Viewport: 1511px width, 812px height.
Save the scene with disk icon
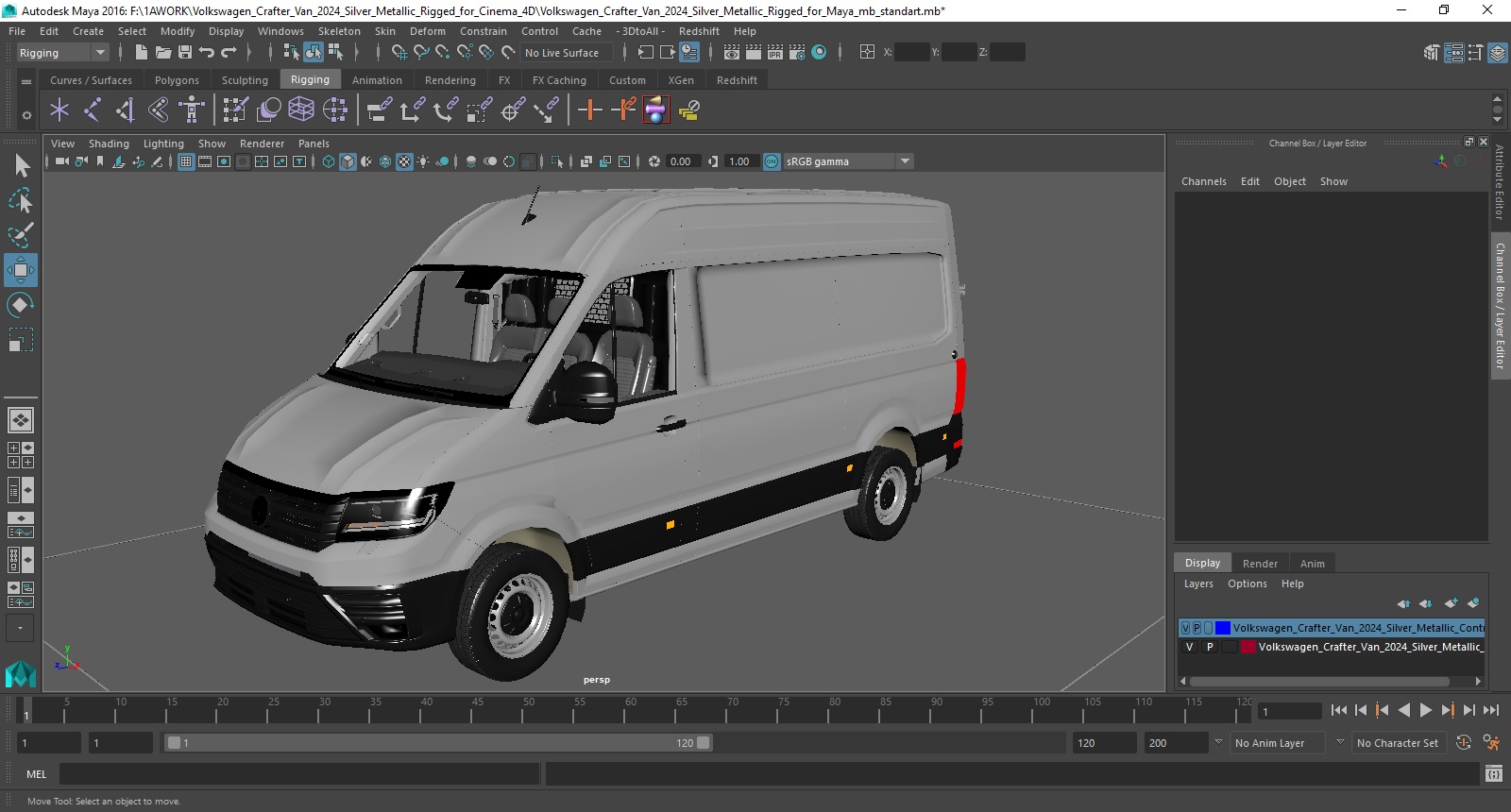point(185,53)
